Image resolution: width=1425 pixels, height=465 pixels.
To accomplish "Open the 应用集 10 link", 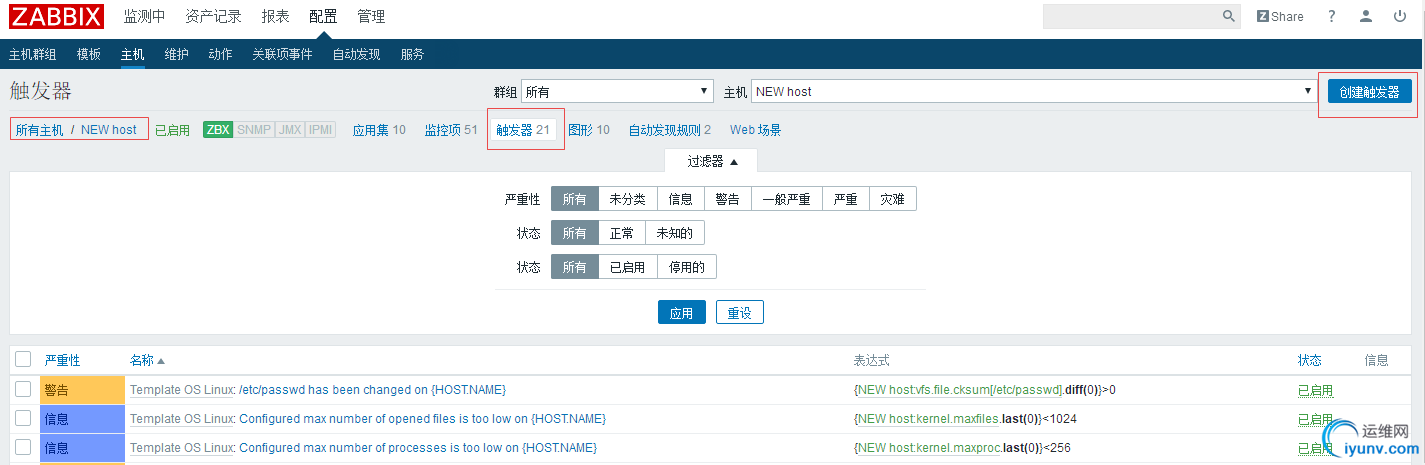I will pos(379,130).
